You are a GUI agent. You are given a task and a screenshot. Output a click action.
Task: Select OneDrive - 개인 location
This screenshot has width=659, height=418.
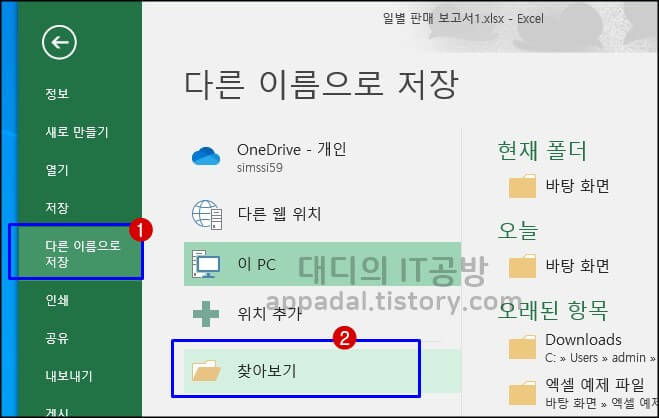[322, 157]
